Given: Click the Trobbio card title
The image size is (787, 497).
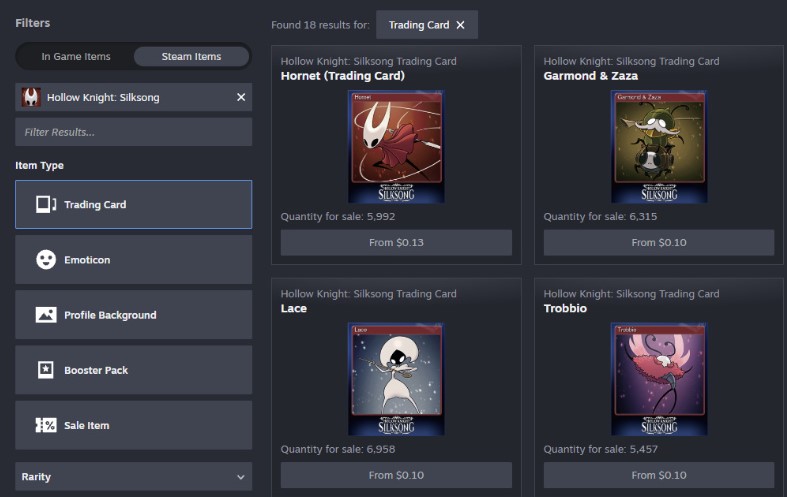Looking at the screenshot, I should (565, 308).
